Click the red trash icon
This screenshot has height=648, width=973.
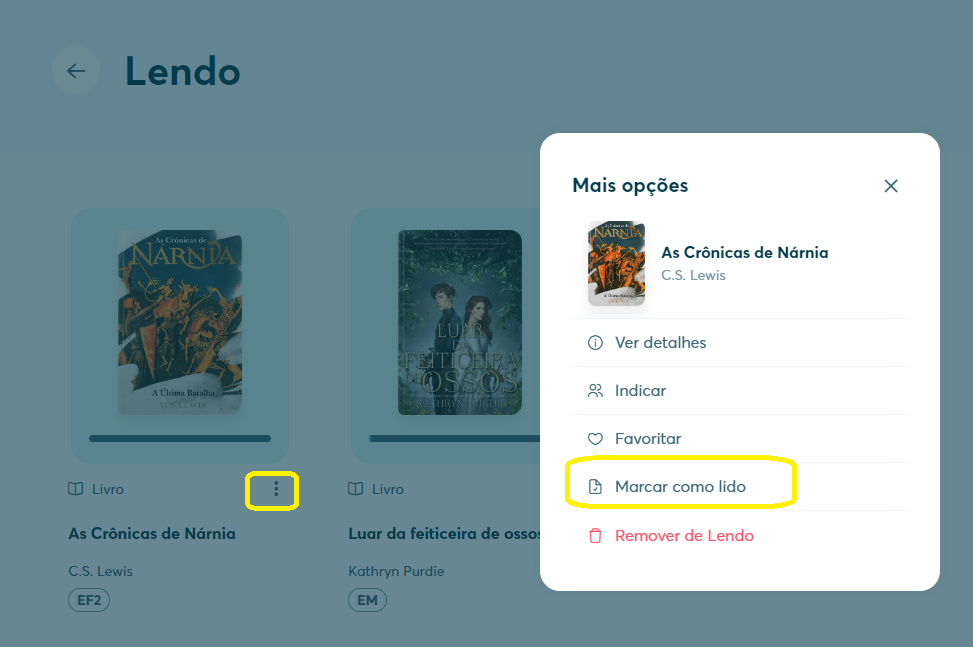point(594,536)
